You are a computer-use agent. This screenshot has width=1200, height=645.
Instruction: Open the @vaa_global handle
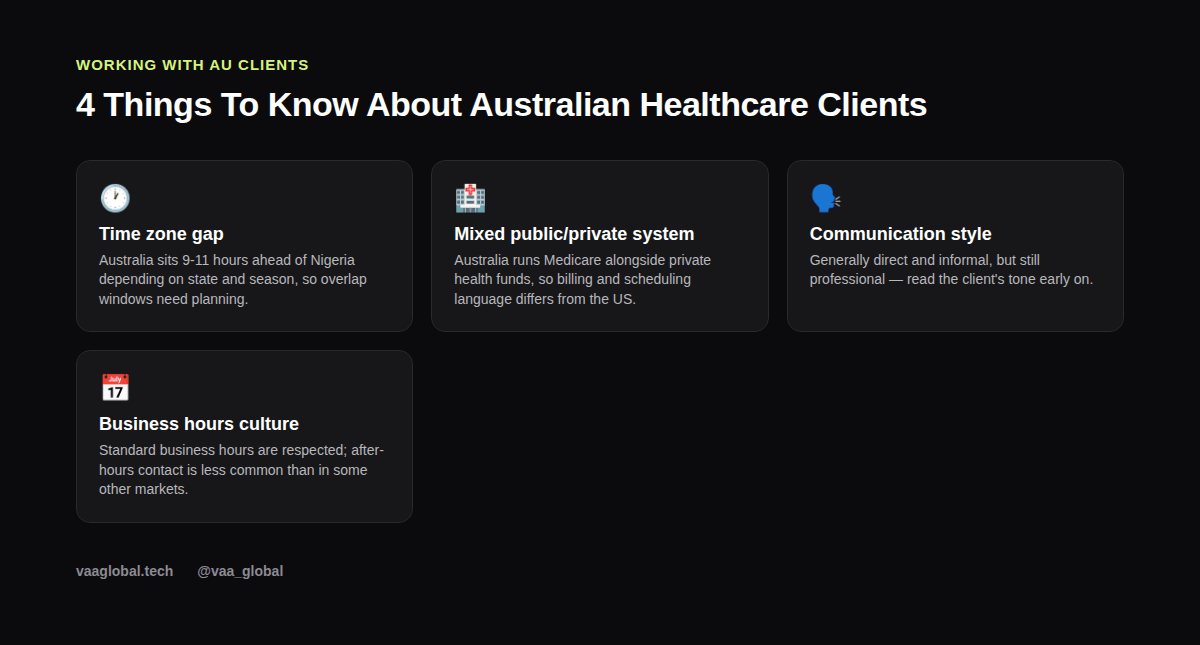(240, 571)
